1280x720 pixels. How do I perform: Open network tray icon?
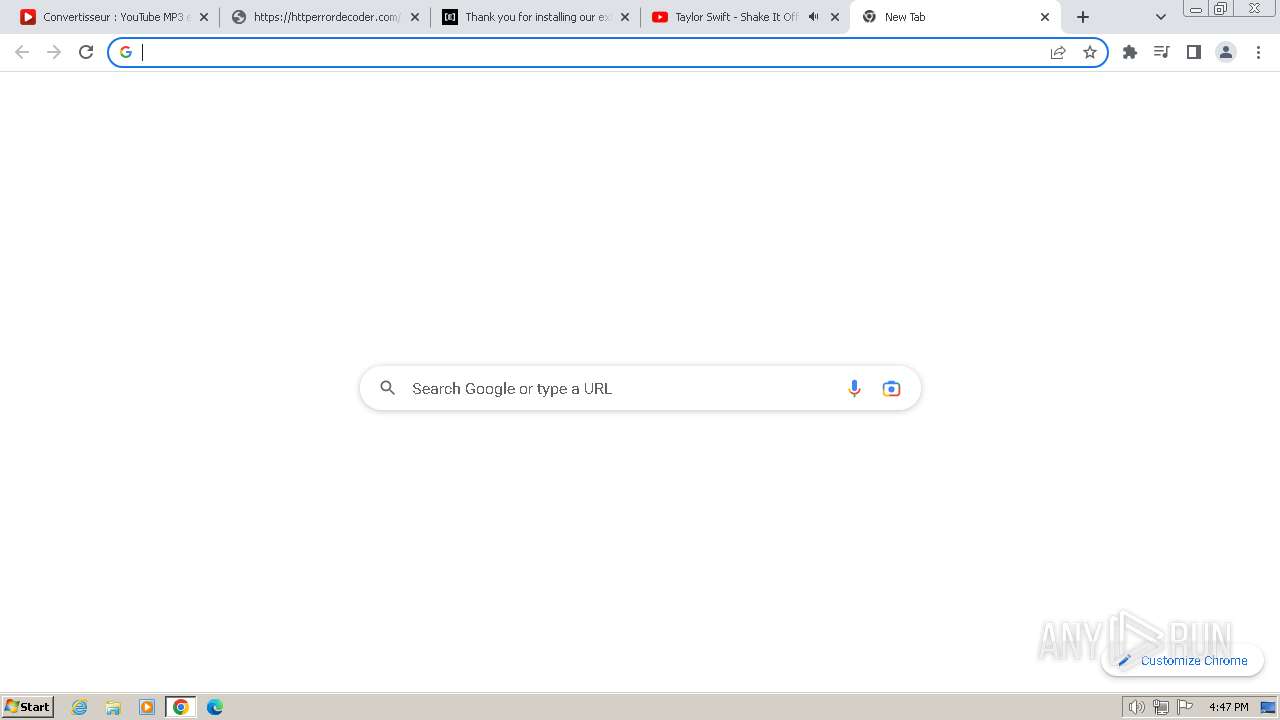1161,707
